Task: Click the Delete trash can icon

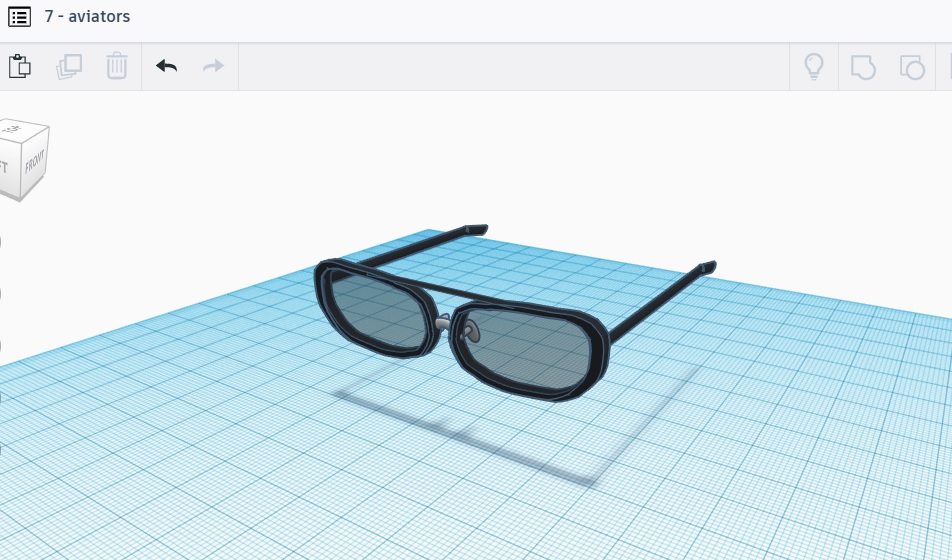Action: [x=117, y=67]
